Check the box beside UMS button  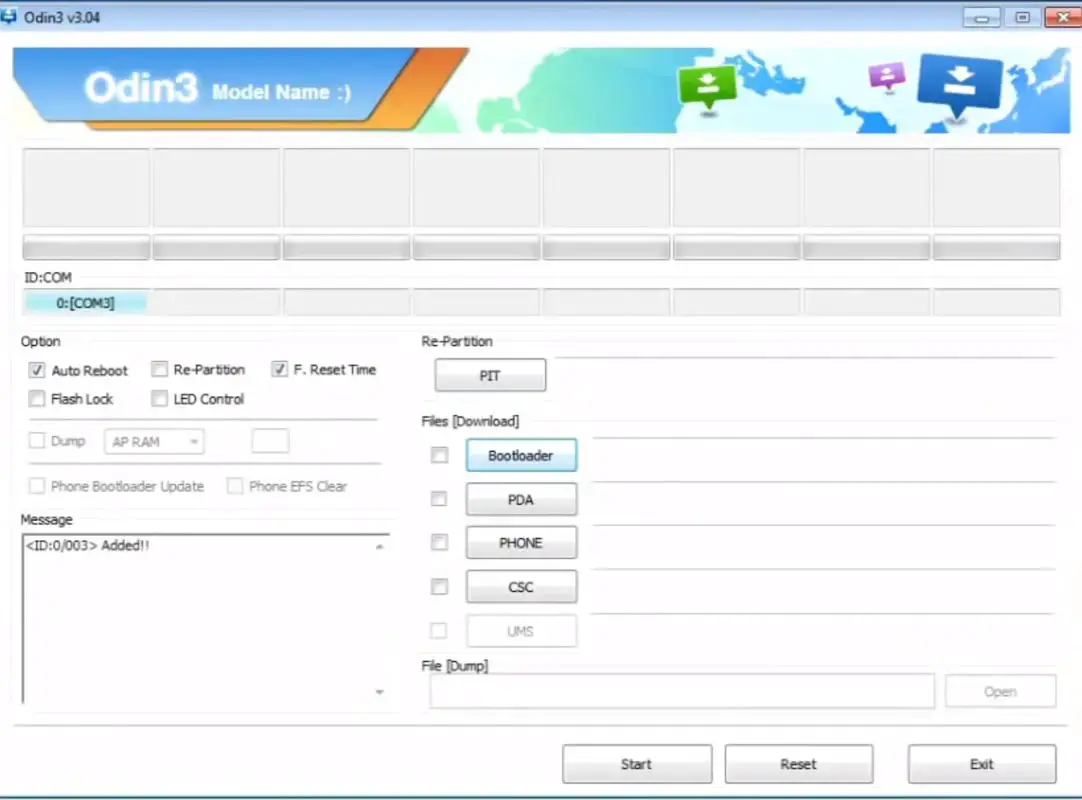(x=438, y=630)
